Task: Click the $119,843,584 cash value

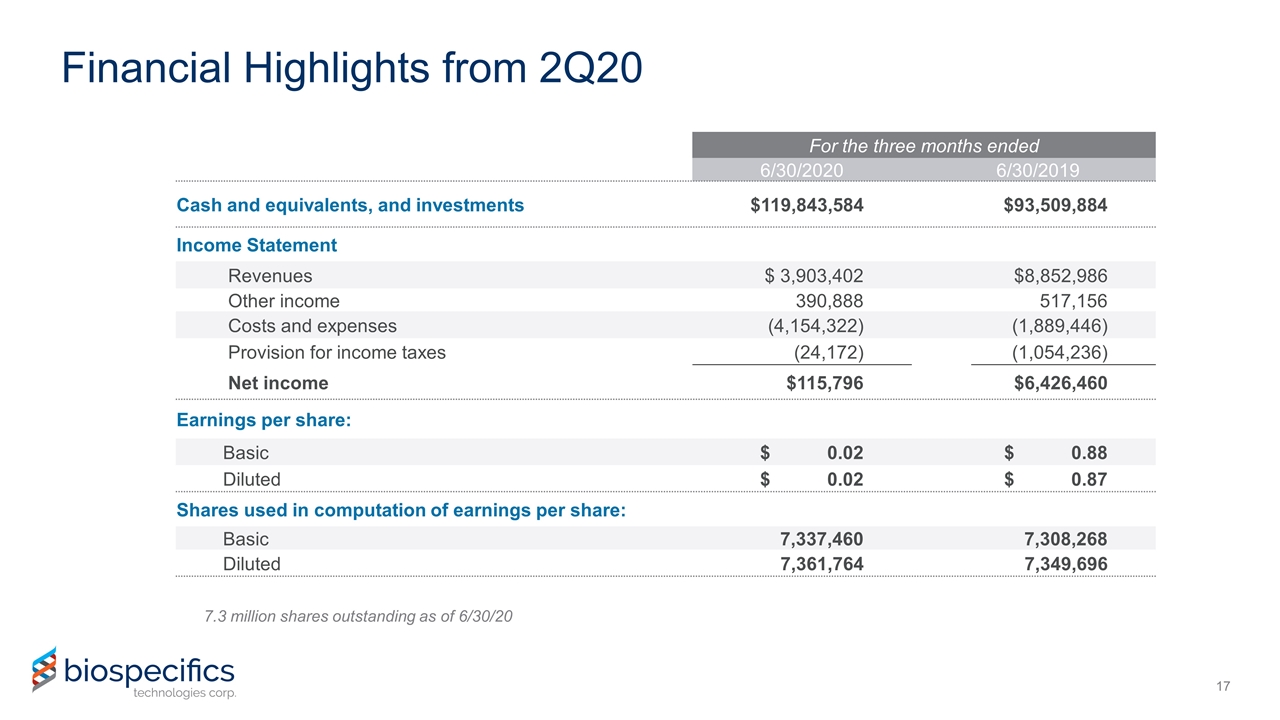Action: (x=807, y=205)
